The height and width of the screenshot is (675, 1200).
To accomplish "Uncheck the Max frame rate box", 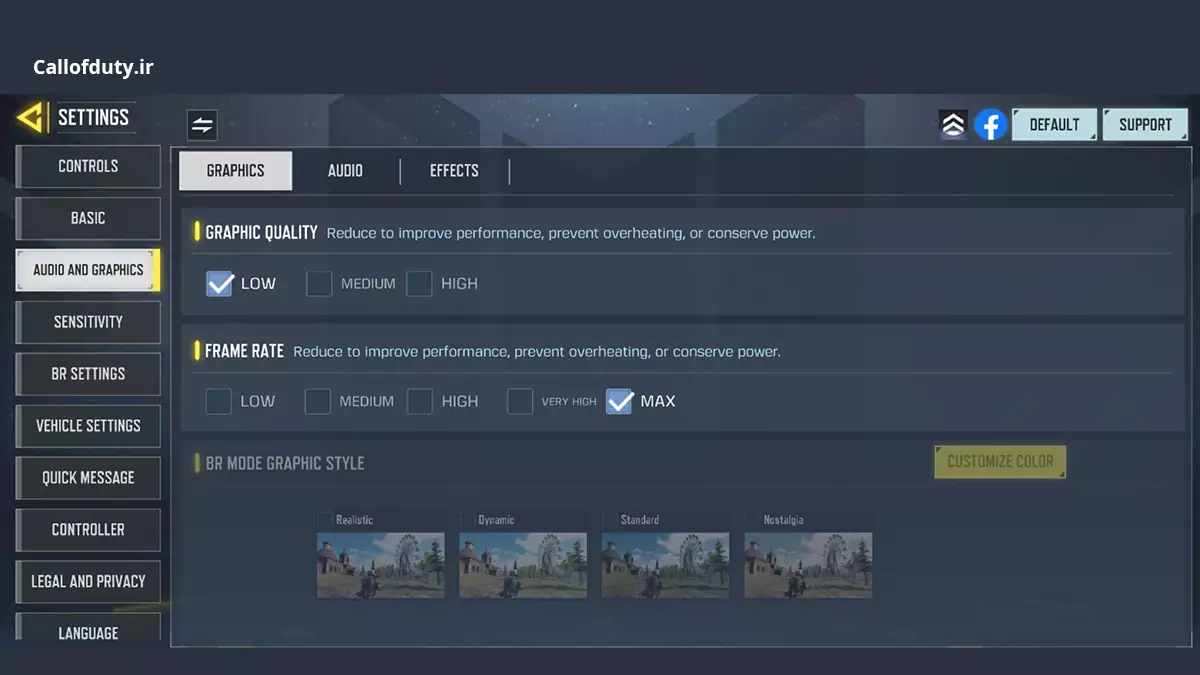I will [x=619, y=402].
